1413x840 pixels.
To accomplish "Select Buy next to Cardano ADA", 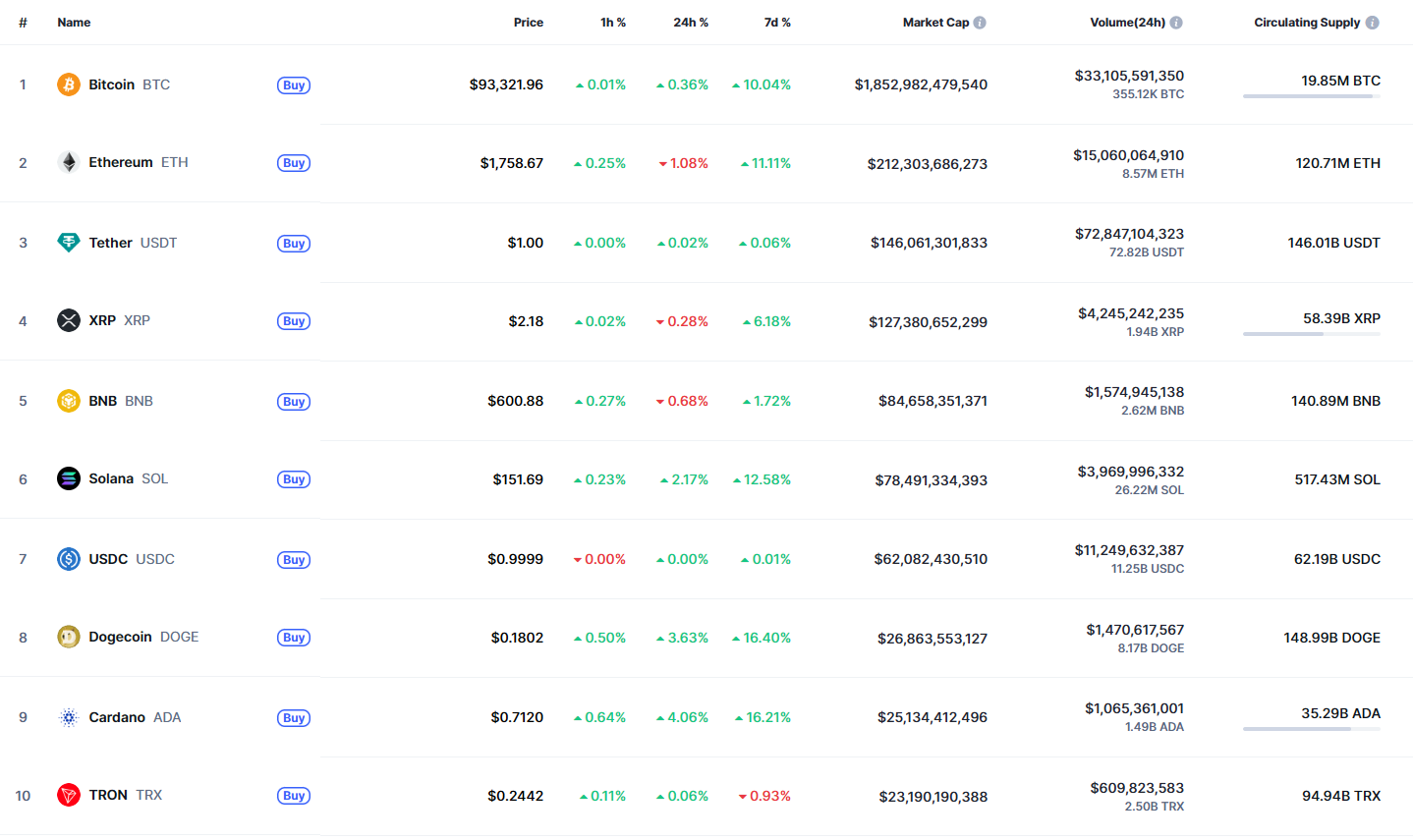I will pos(294,718).
